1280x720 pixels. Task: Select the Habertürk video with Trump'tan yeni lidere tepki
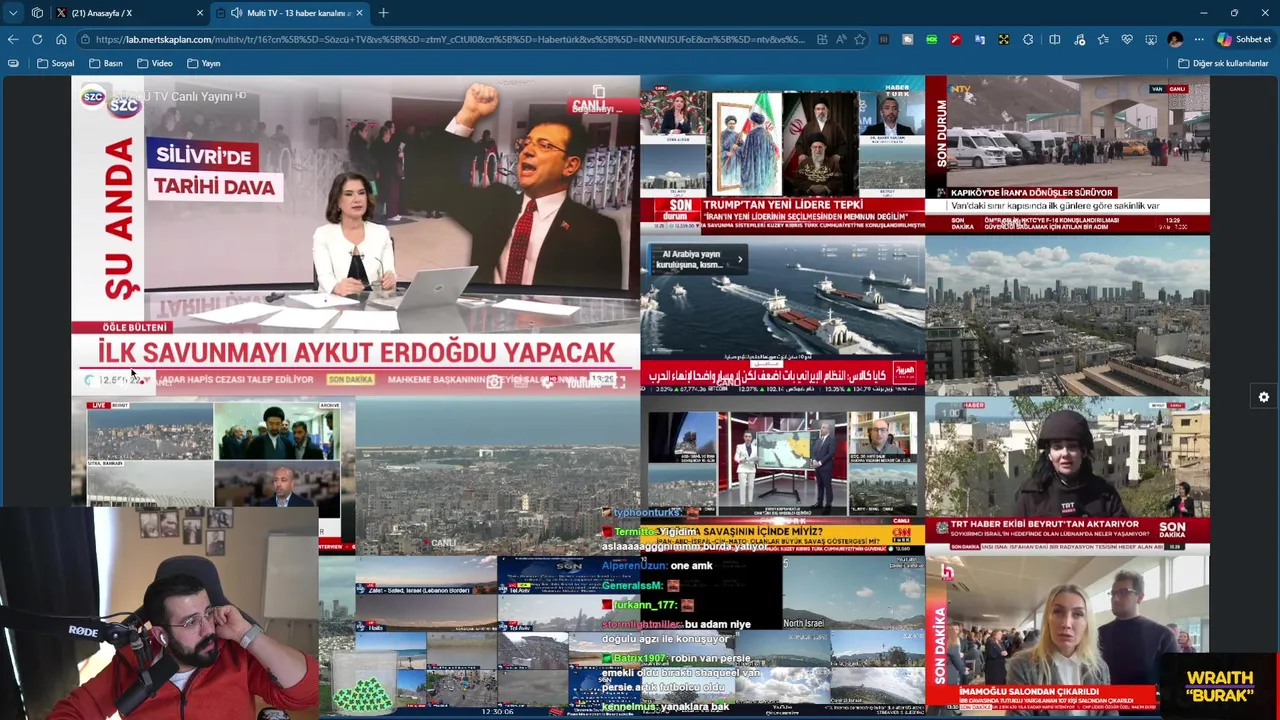[783, 155]
